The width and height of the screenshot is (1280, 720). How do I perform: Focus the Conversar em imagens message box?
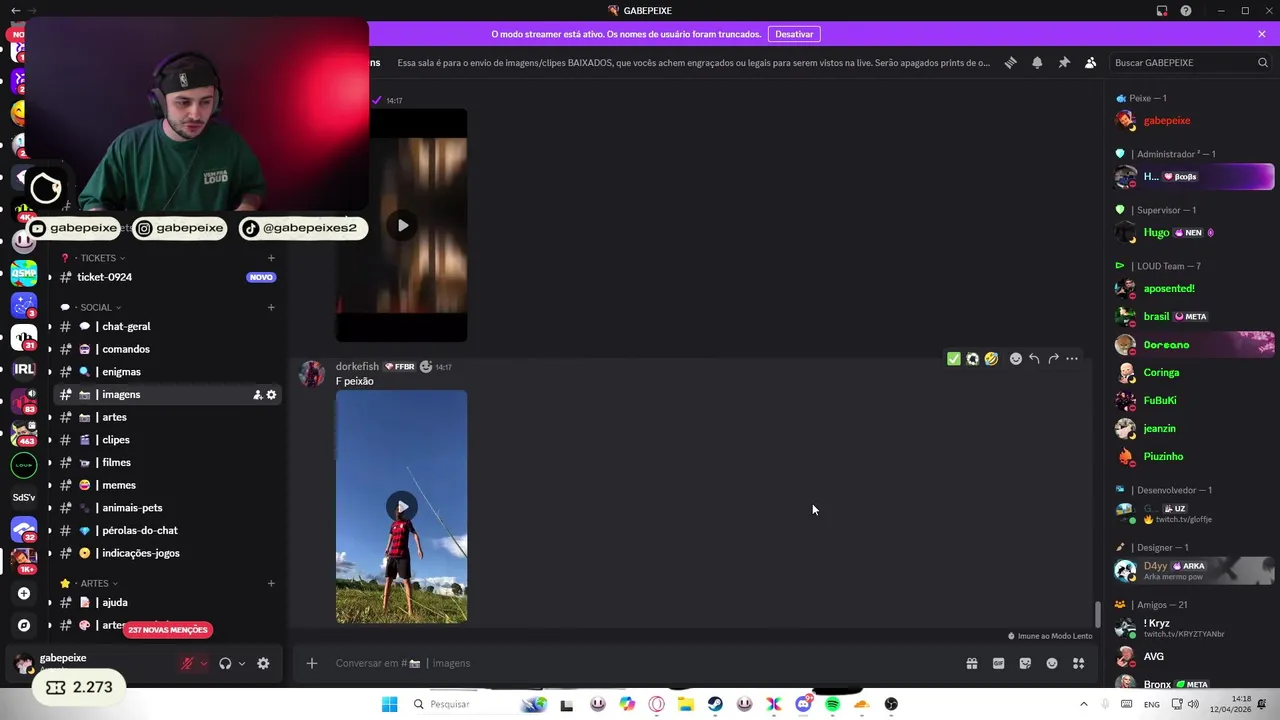coord(640,663)
